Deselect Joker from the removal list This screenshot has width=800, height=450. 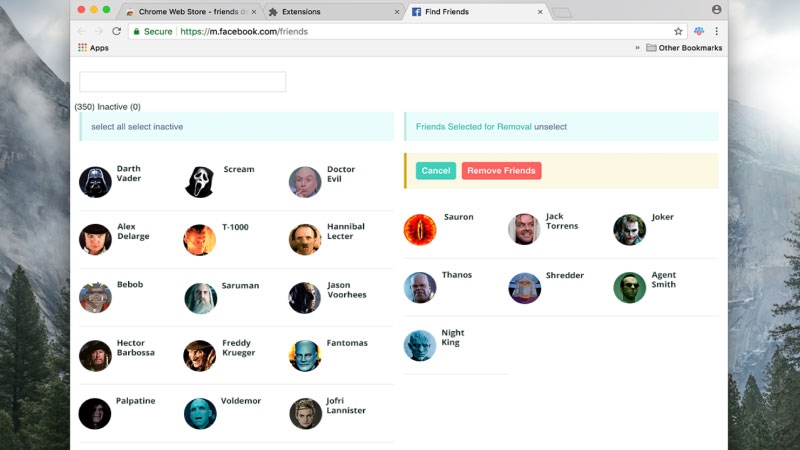(629, 229)
